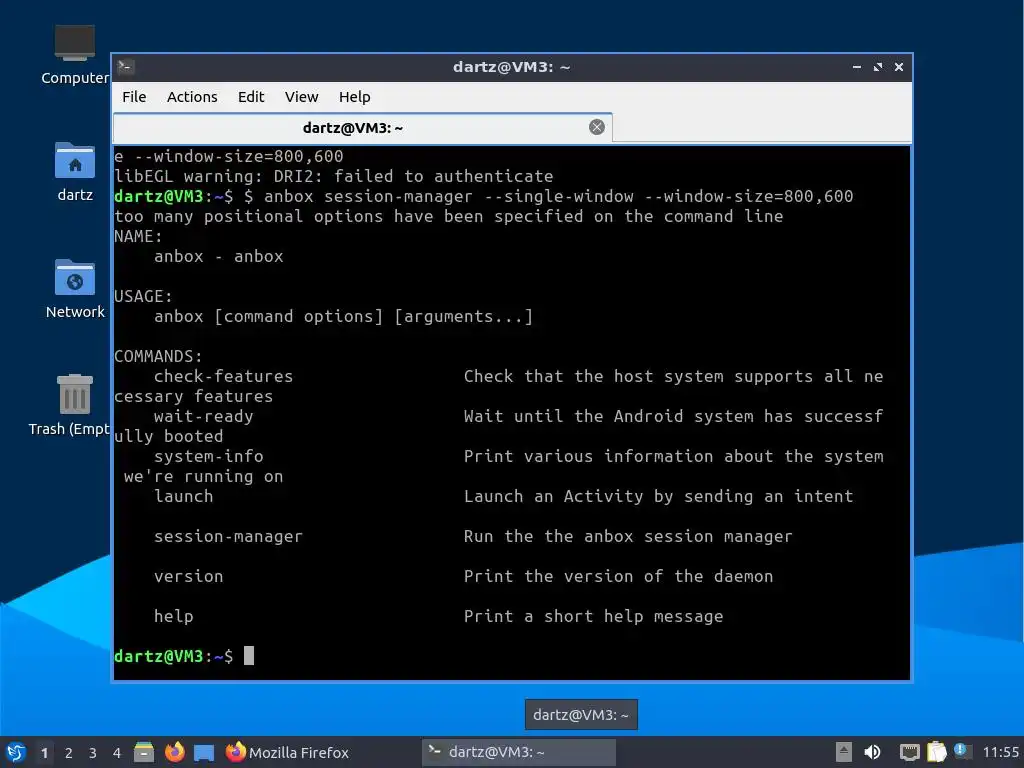
Task: Click 'version' command text
Action: tap(188, 576)
